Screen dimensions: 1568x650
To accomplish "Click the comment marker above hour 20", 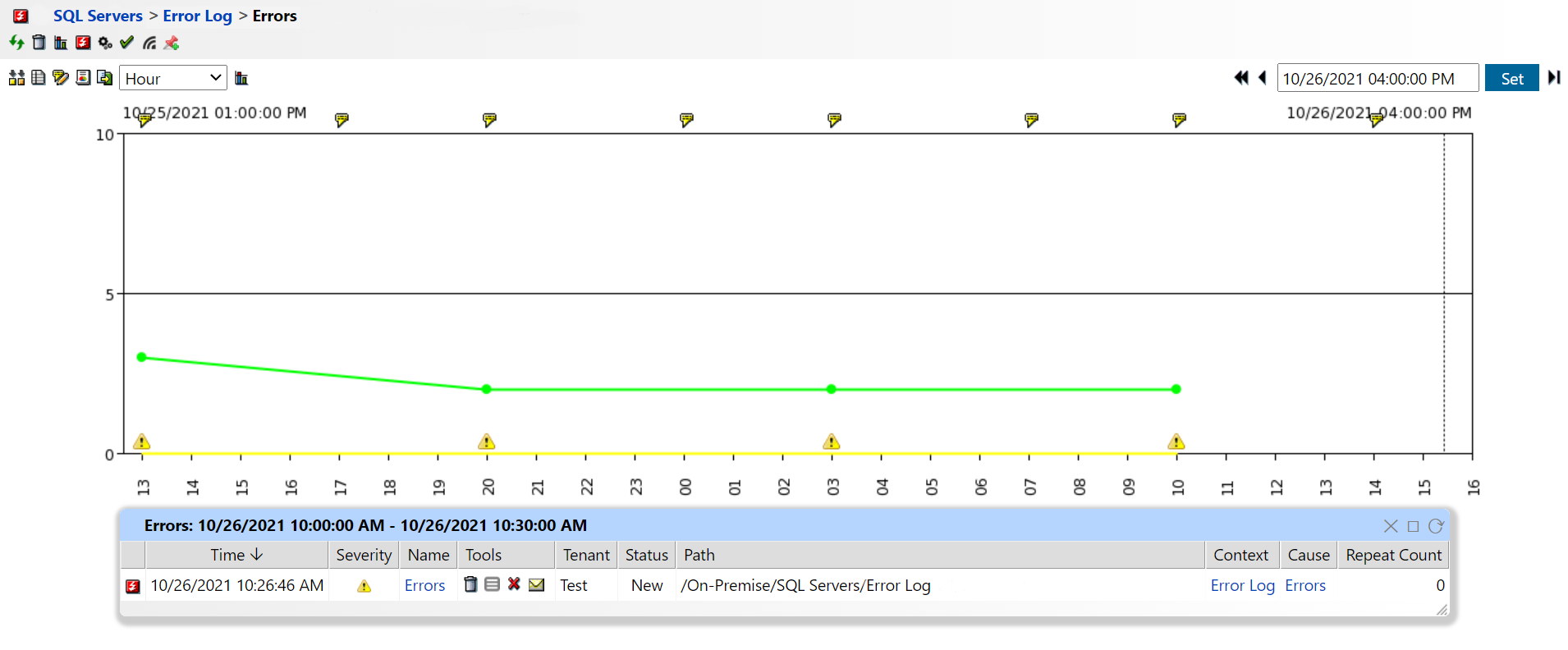I will [x=490, y=120].
